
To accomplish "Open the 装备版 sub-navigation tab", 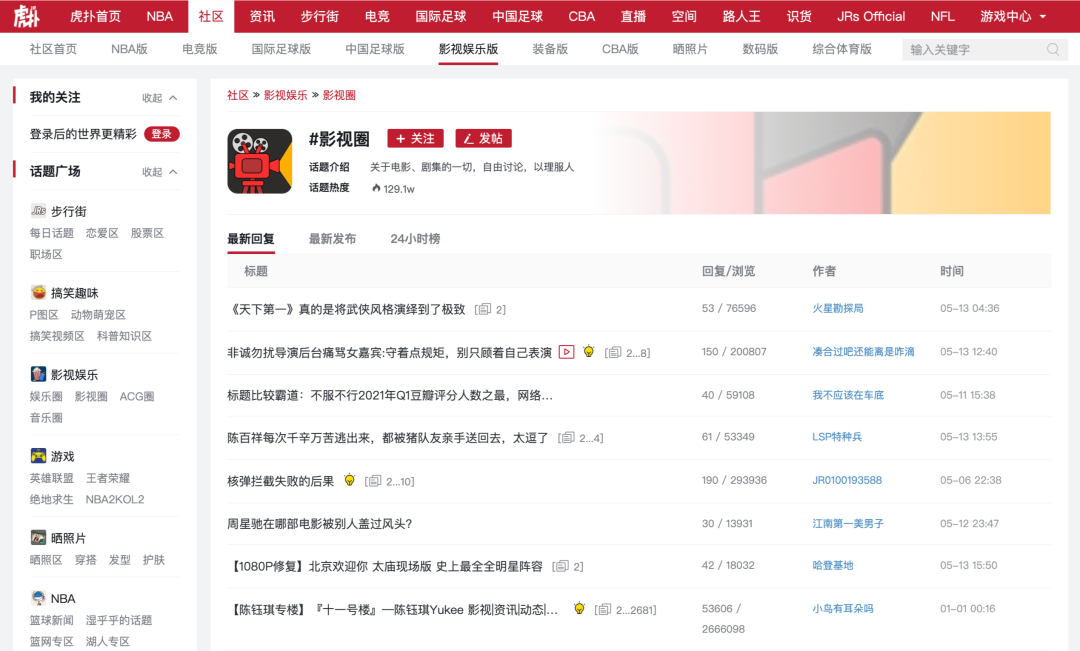I will [550, 49].
